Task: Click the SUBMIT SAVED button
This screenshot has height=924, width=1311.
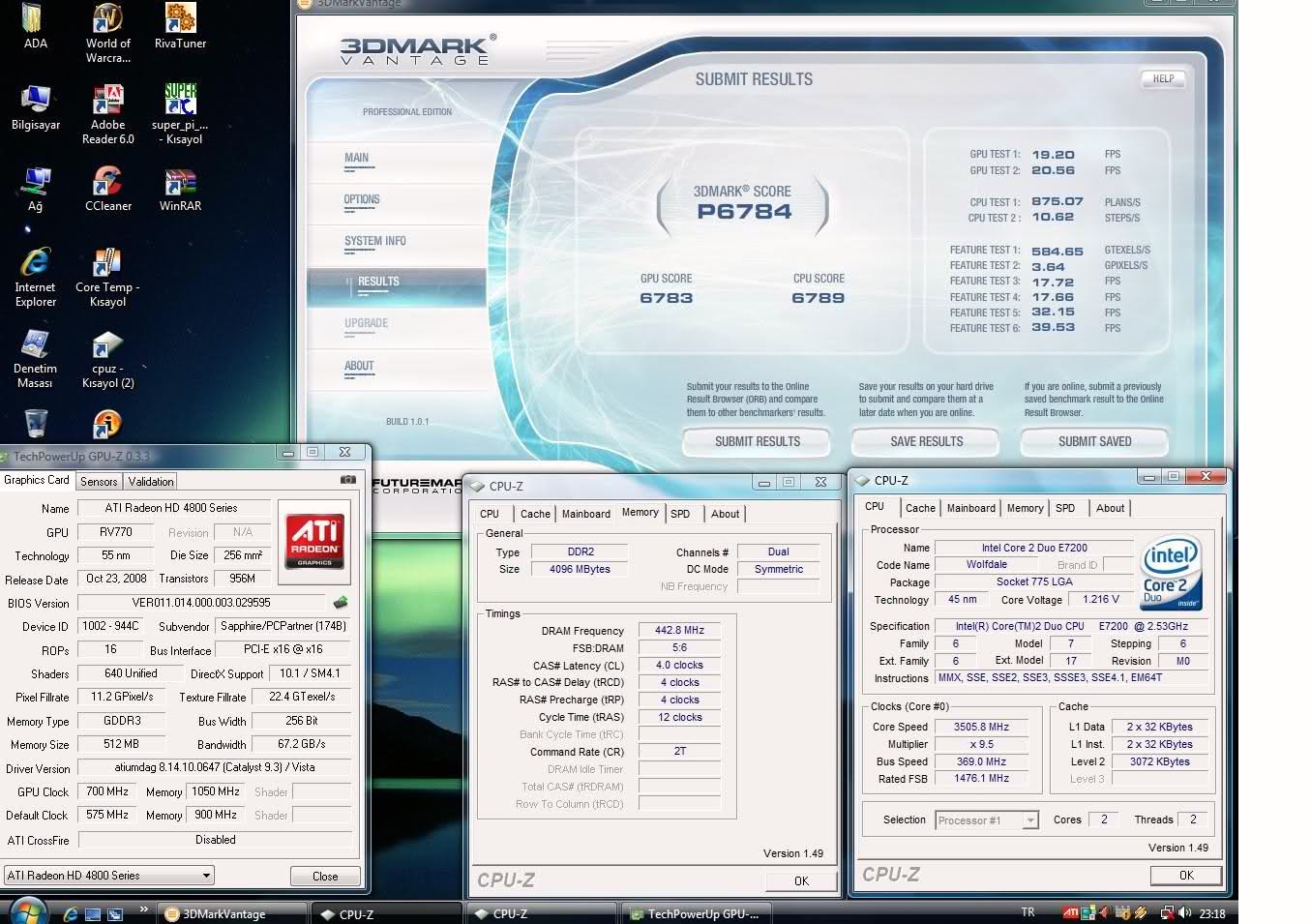Action: [x=1094, y=442]
